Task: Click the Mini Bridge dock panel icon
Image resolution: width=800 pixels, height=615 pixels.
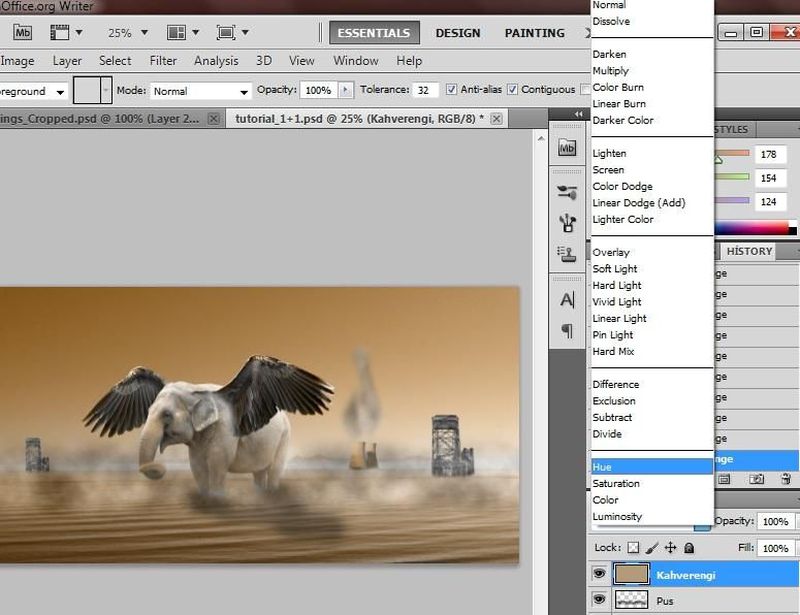Action: pos(567,148)
